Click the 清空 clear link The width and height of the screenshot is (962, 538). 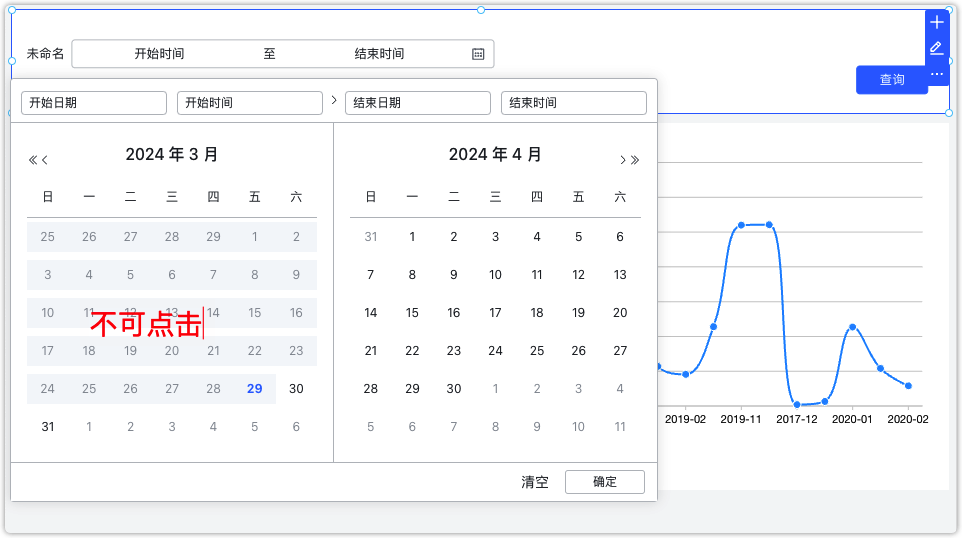point(534,482)
